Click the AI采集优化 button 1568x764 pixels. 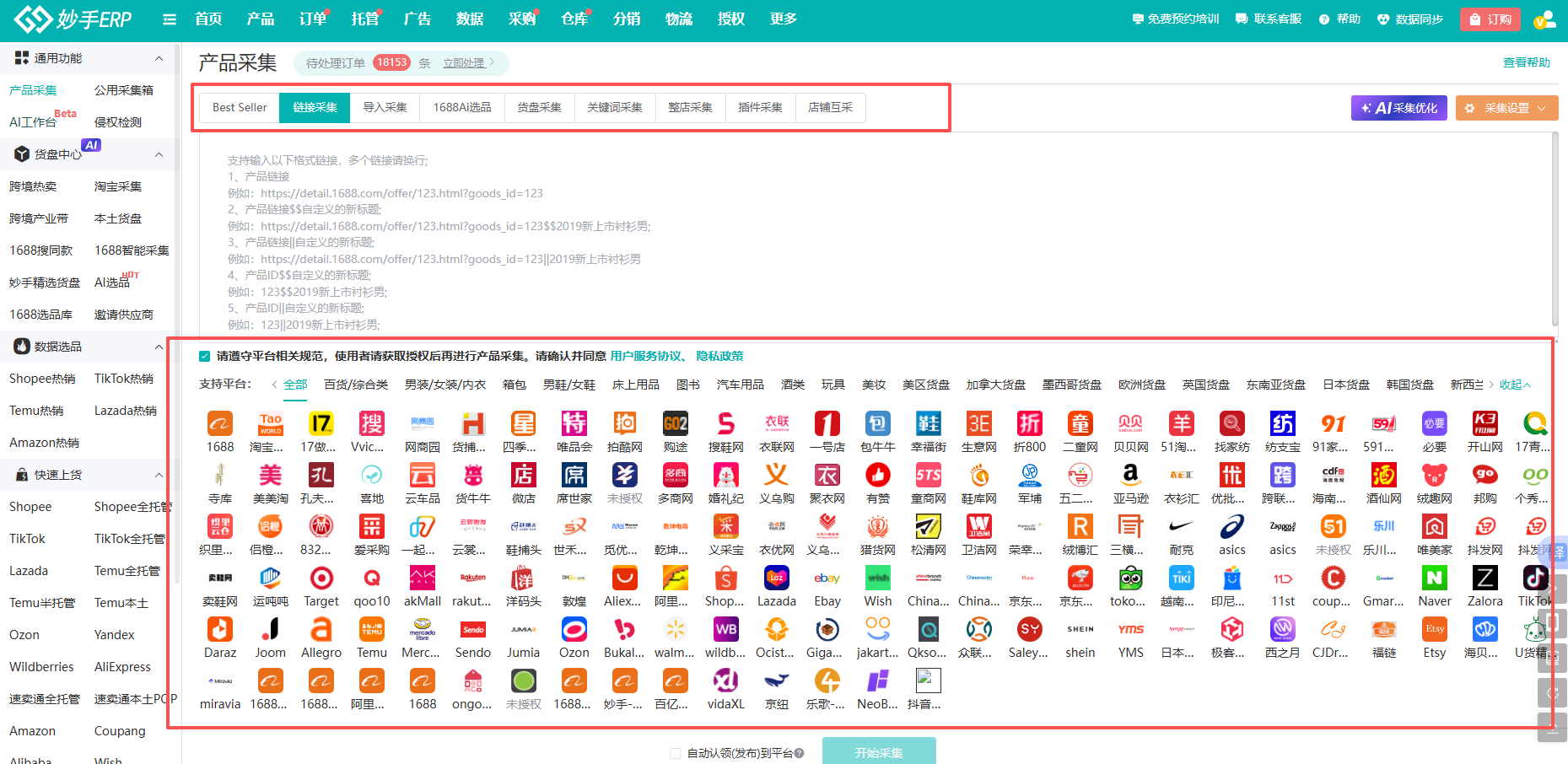[x=1399, y=108]
